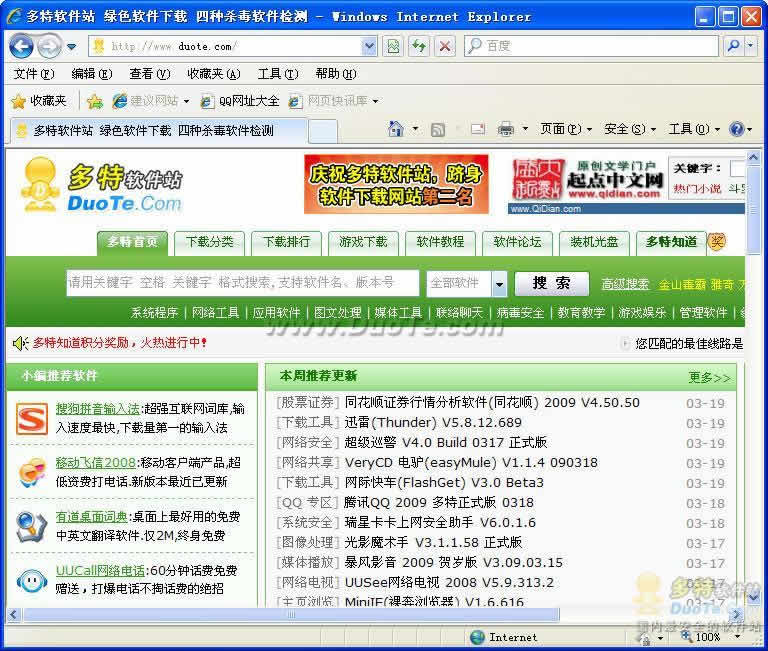The image size is (768, 651).
Task: Select the 软件教程 navigation tab
Action: 440,242
